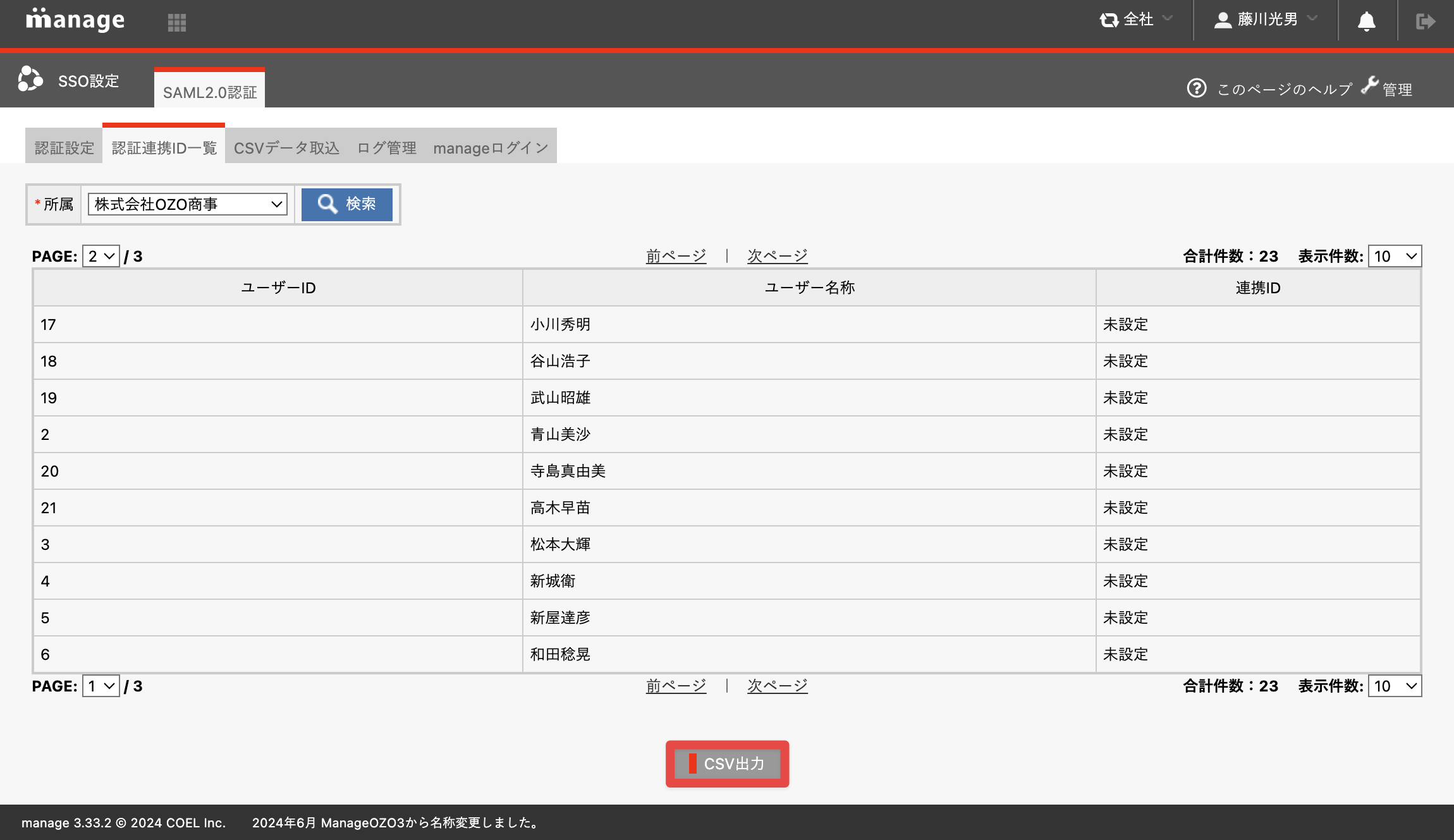
Task: Click 未設定 in 小川秀明 row
Action: (1125, 325)
